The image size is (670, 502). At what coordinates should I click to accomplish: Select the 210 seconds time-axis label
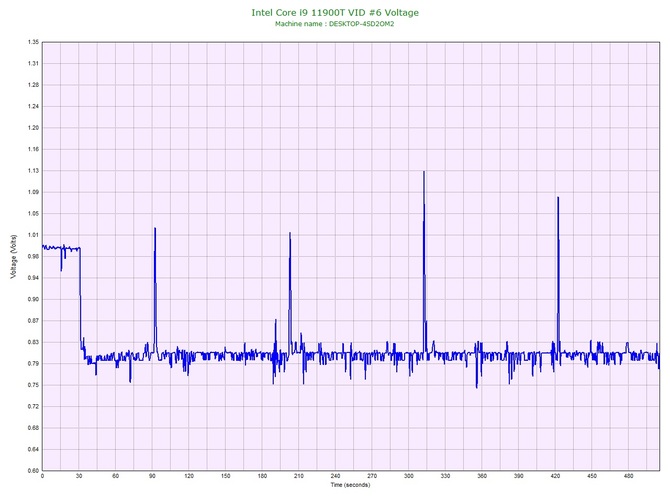point(299,476)
